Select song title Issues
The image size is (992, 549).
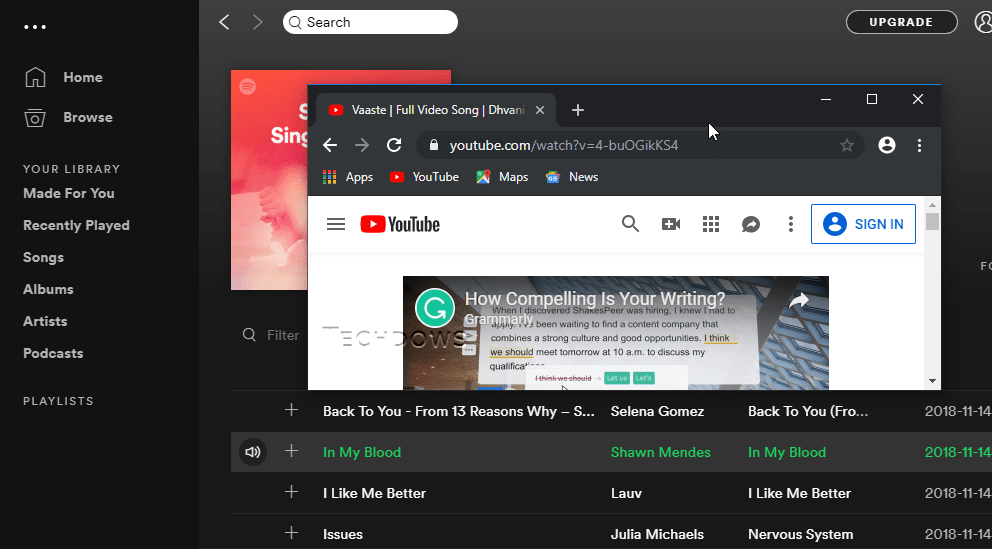pos(343,534)
